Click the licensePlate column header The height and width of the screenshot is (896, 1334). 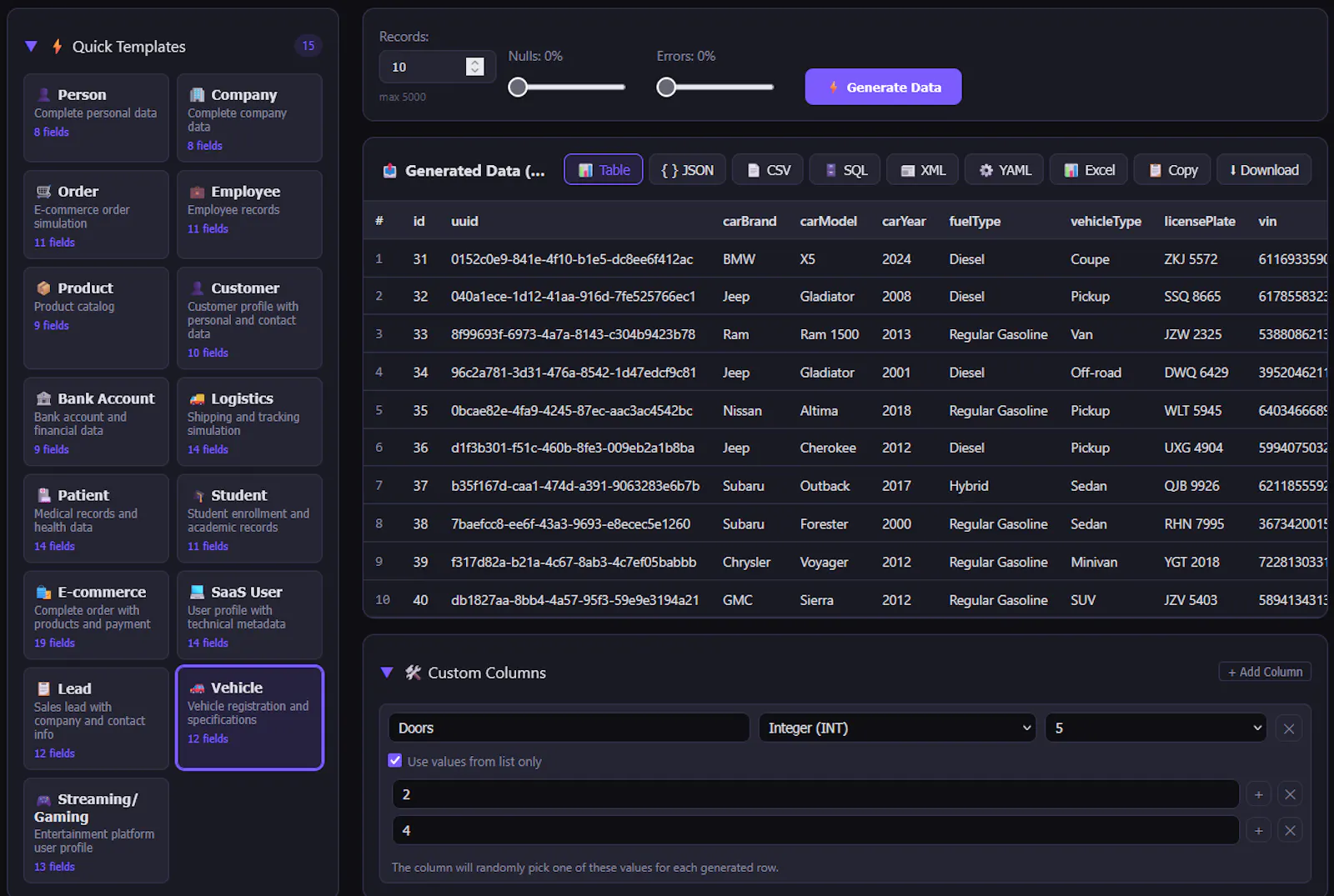coord(1200,221)
